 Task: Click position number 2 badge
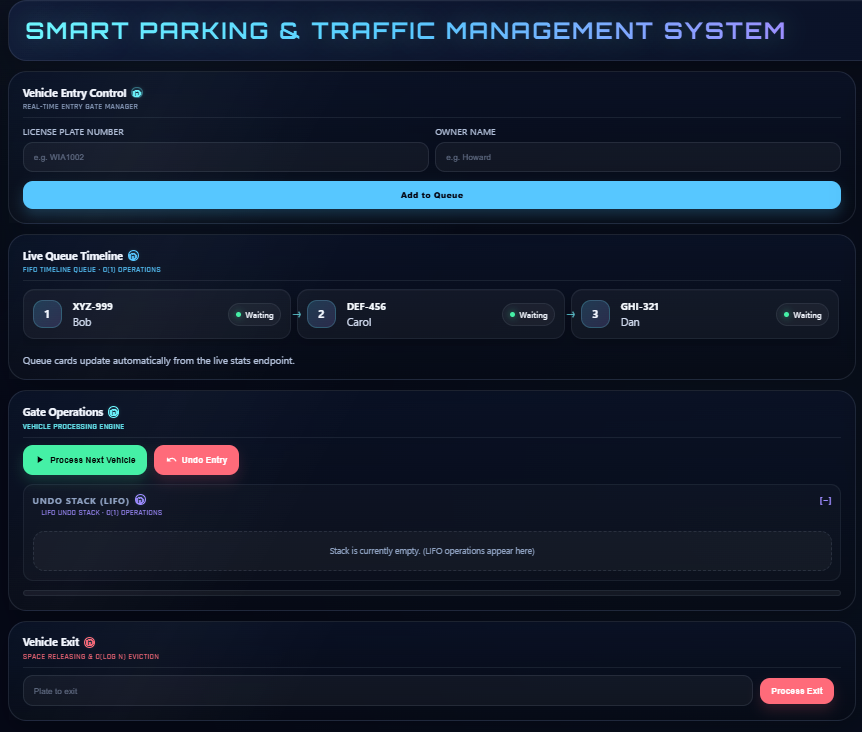pos(321,314)
